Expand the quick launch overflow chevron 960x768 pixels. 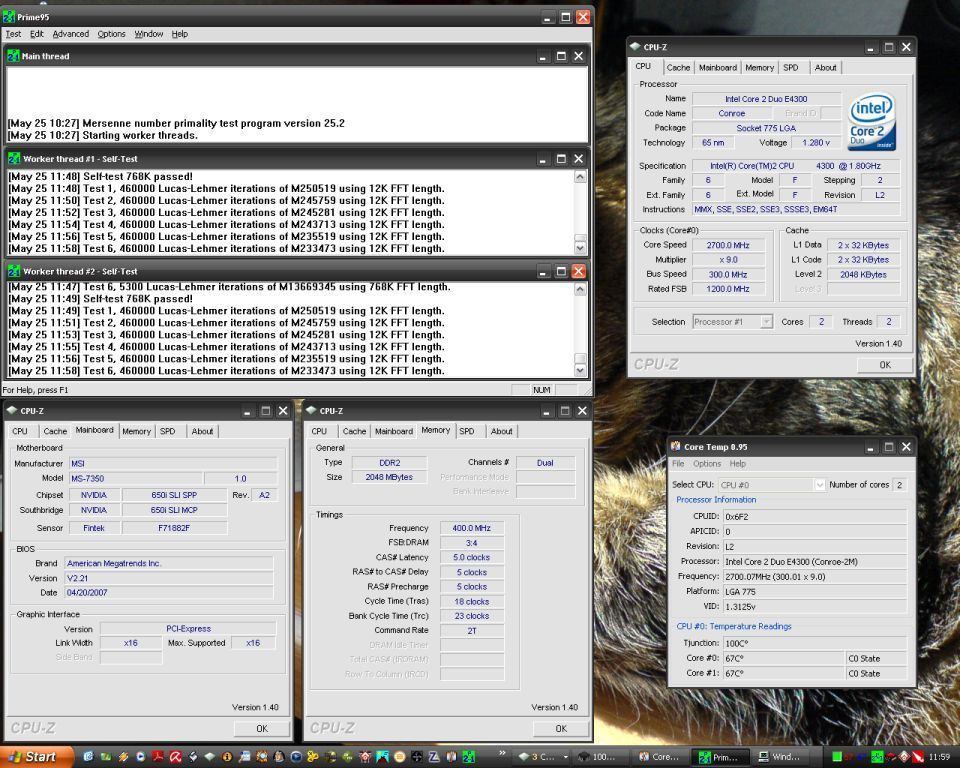[x=502, y=753]
